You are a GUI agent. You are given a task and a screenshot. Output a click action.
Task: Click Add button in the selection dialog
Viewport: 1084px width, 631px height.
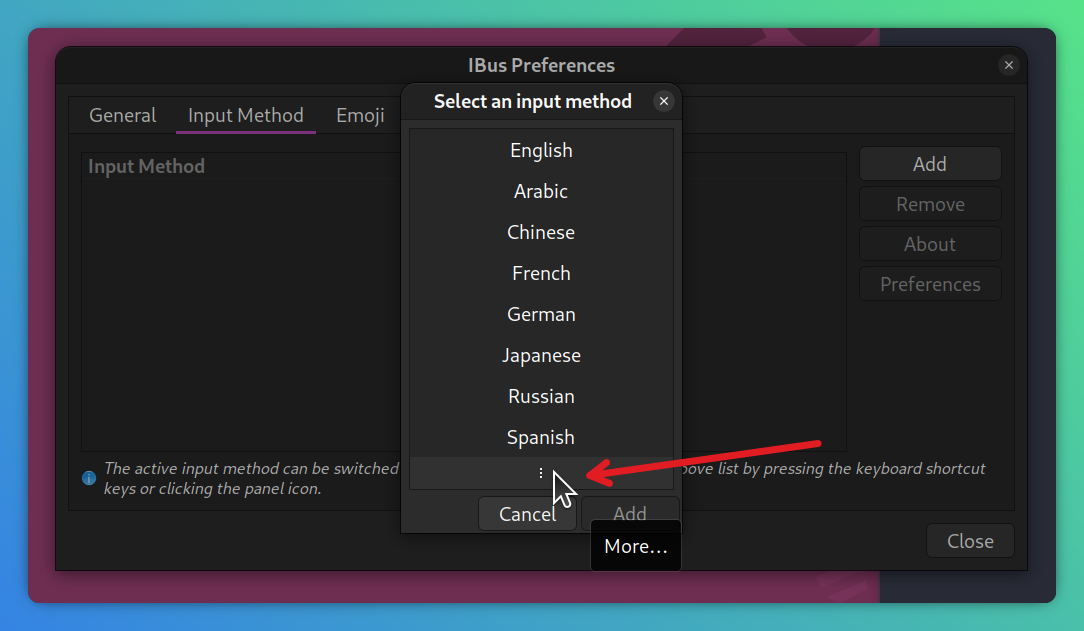point(630,513)
